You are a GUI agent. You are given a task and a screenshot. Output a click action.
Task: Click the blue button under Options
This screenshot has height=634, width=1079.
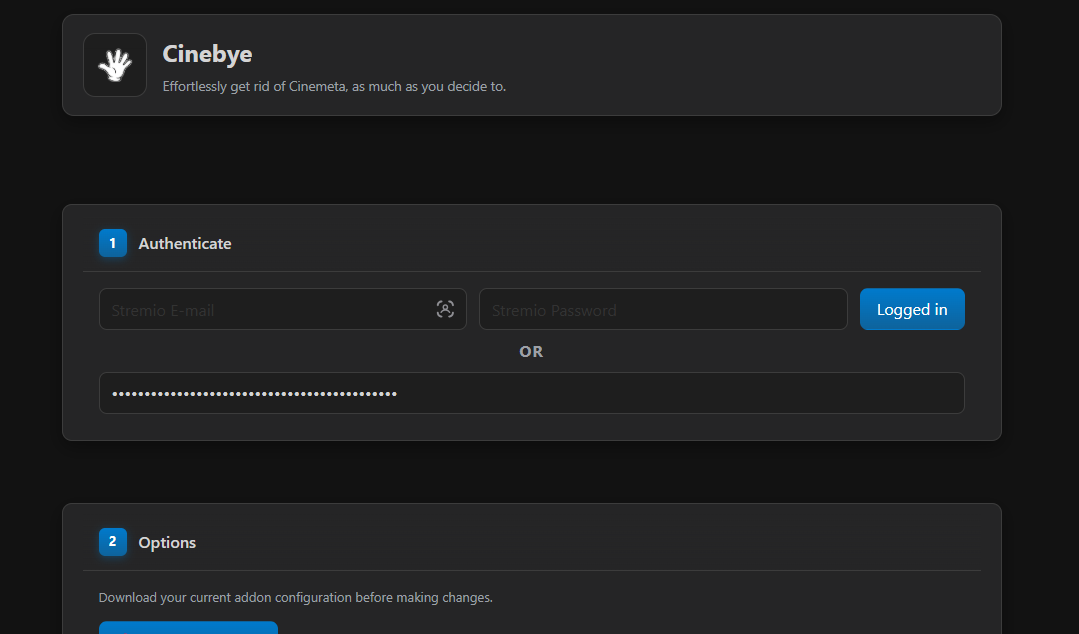188,627
